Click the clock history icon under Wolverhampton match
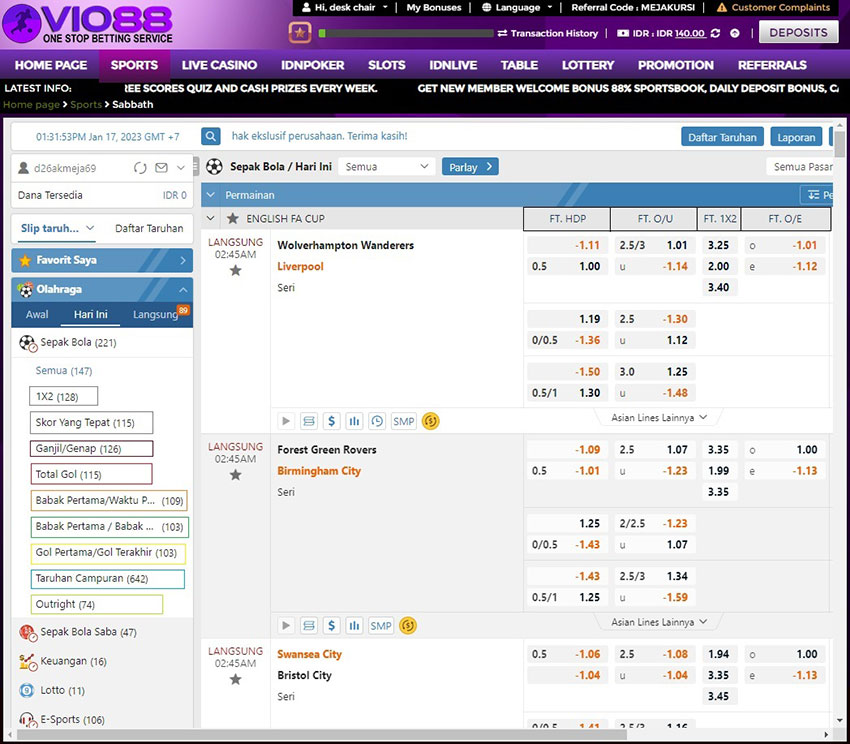850x744 pixels. [377, 421]
